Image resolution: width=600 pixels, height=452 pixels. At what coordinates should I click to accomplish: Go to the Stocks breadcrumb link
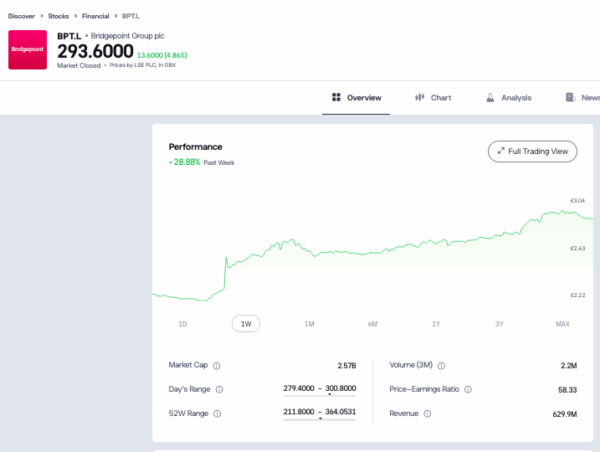click(x=59, y=16)
